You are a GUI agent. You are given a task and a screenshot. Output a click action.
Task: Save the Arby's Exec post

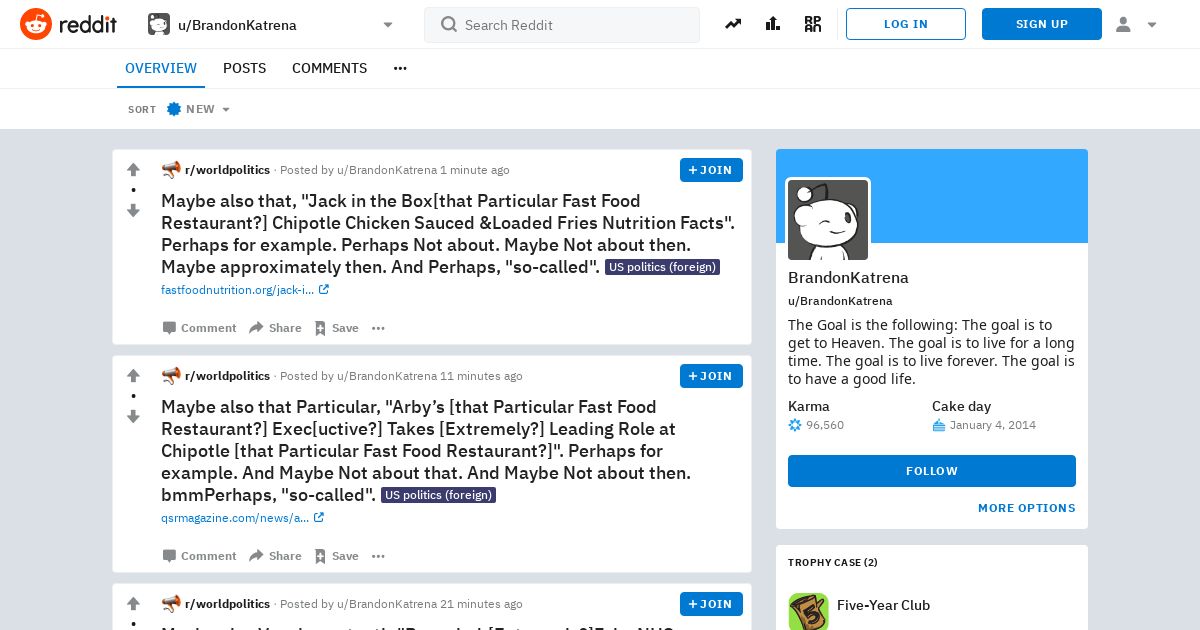[x=336, y=556]
